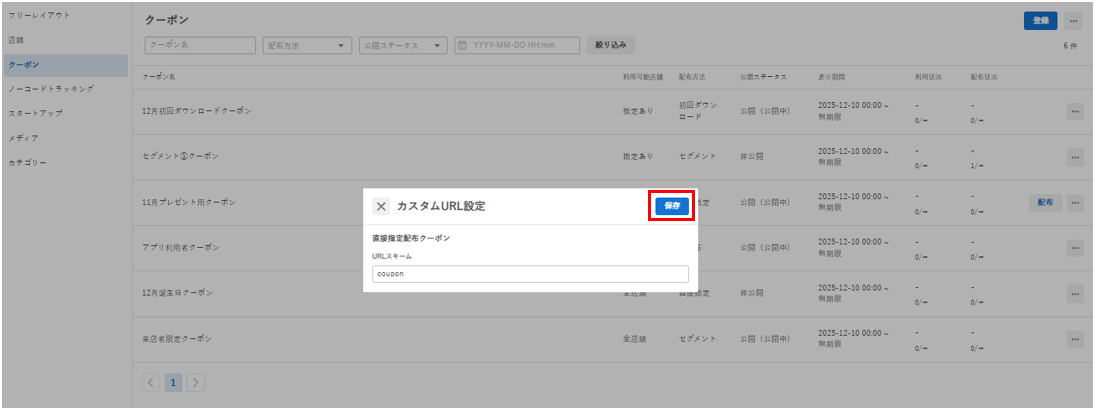Open the 公開ステータス dropdown filter
The image size is (1095, 410).
coord(403,45)
